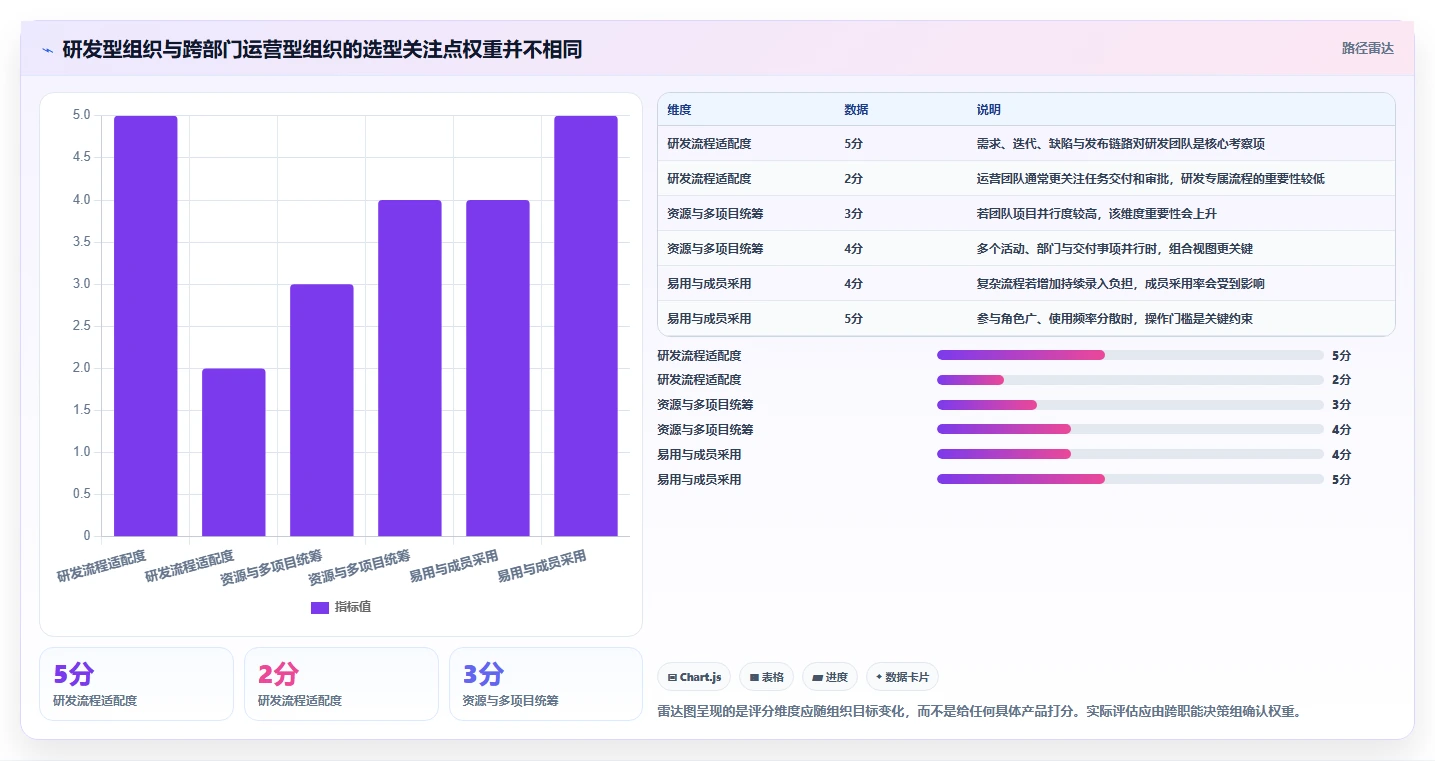Viewport: 1435px width, 761px height.
Task: Click the 易用与成员采用 chart bar reaching 4.0
Action: 498,368
